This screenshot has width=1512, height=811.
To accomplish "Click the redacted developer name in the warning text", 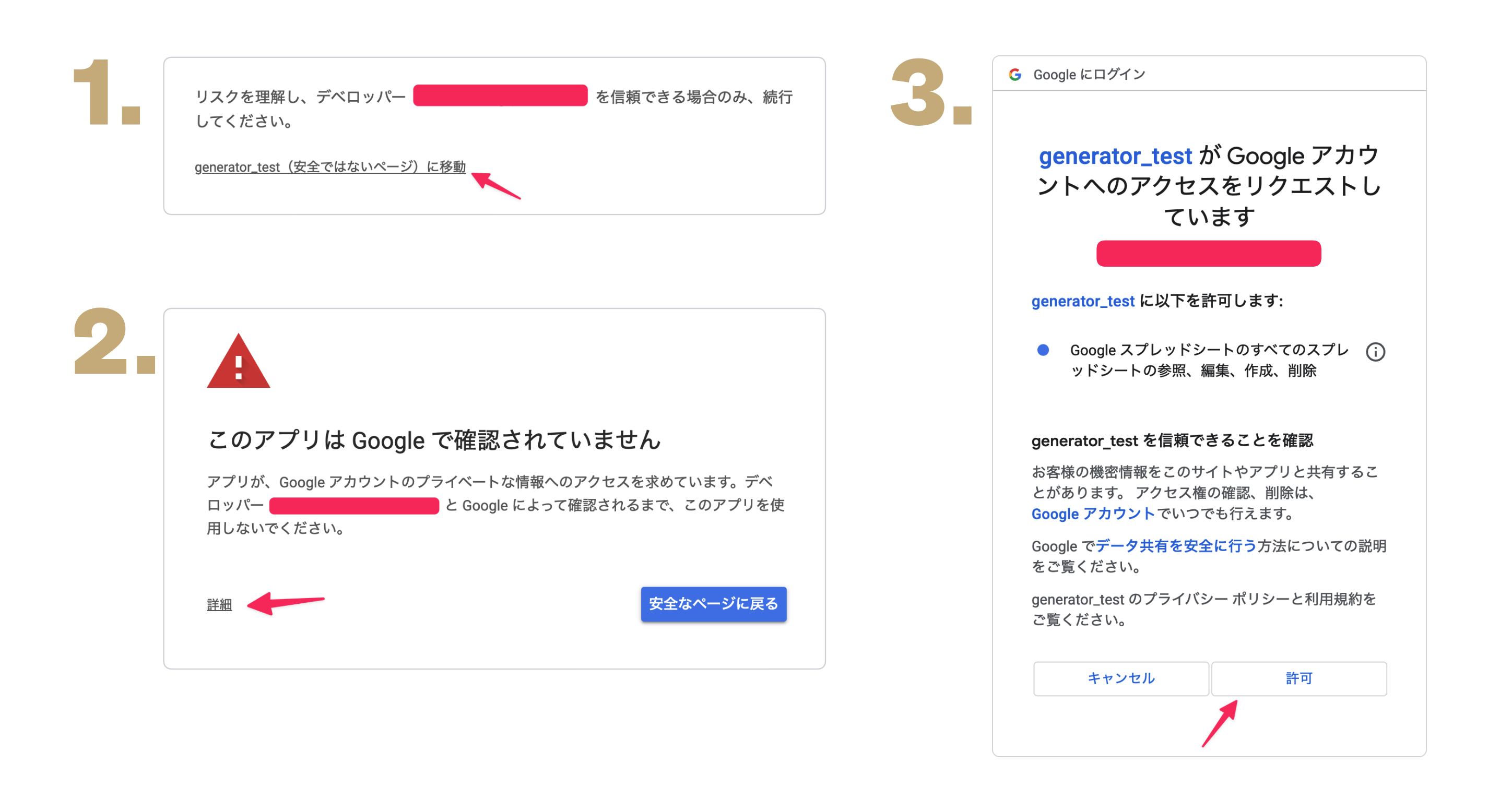I will 354,505.
